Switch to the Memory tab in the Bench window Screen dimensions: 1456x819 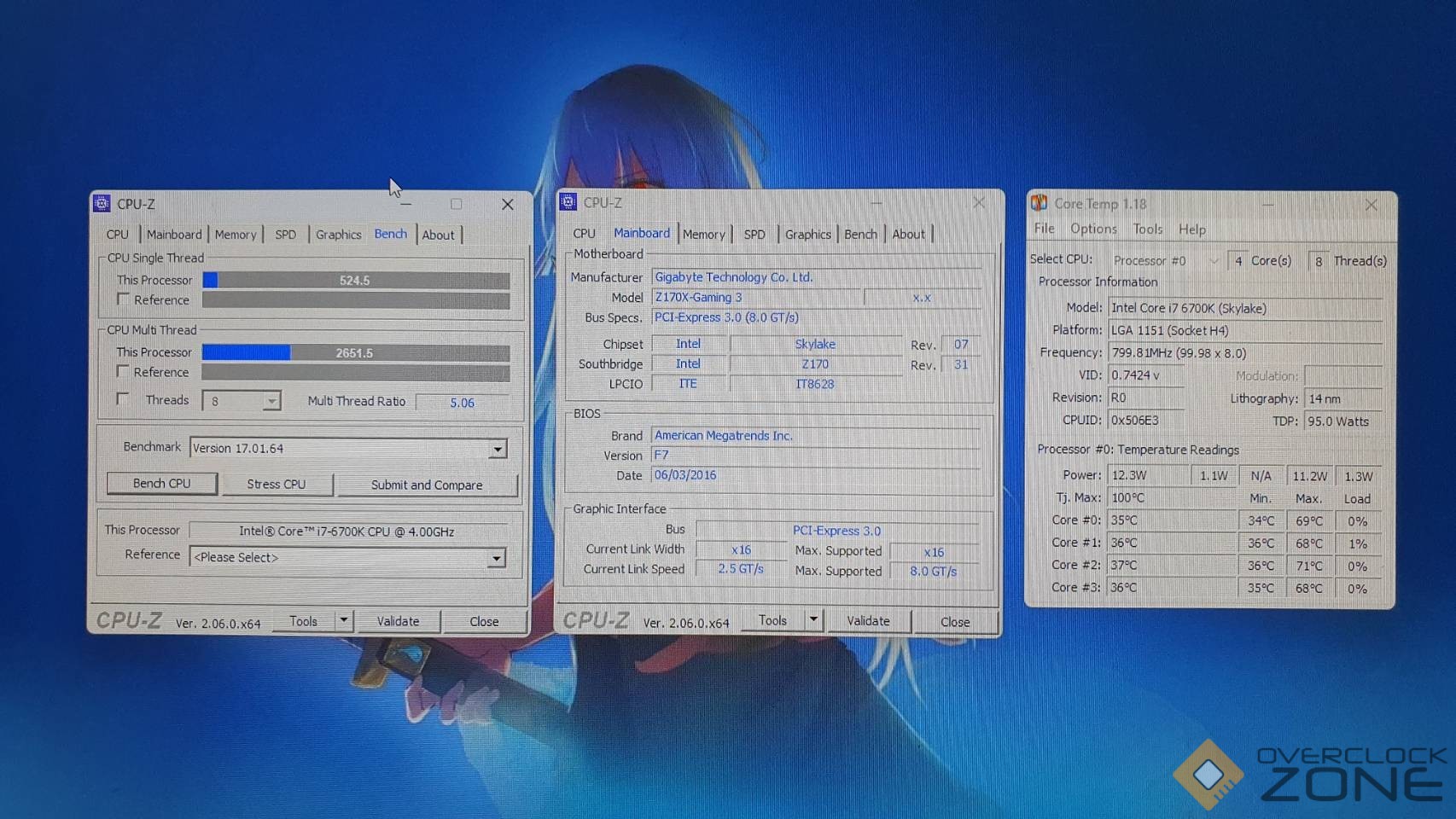pyautogui.click(x=236, y=235)
